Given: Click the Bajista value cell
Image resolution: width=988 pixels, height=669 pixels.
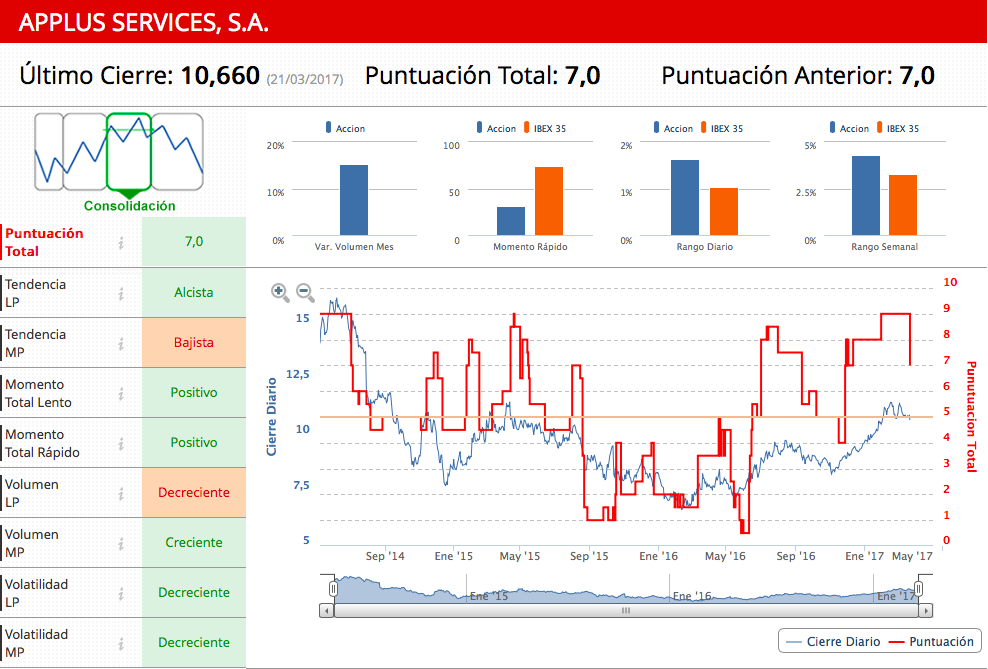Looking at the screenshot, I should pos(194,343).
